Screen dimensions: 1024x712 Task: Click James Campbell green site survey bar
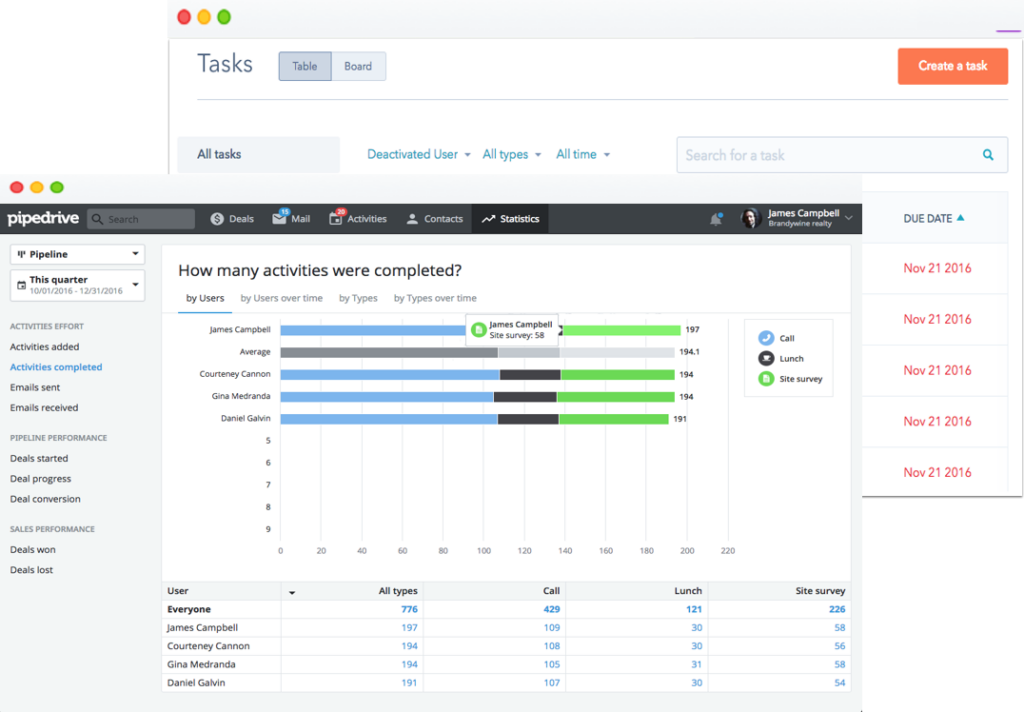click(621, 330)
